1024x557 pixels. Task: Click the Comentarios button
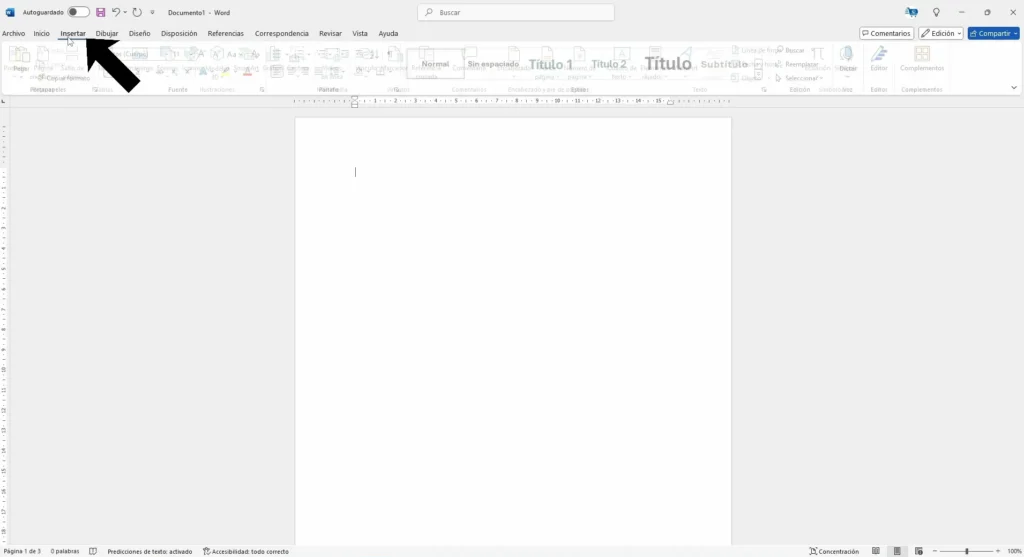(x=886, y=33)
